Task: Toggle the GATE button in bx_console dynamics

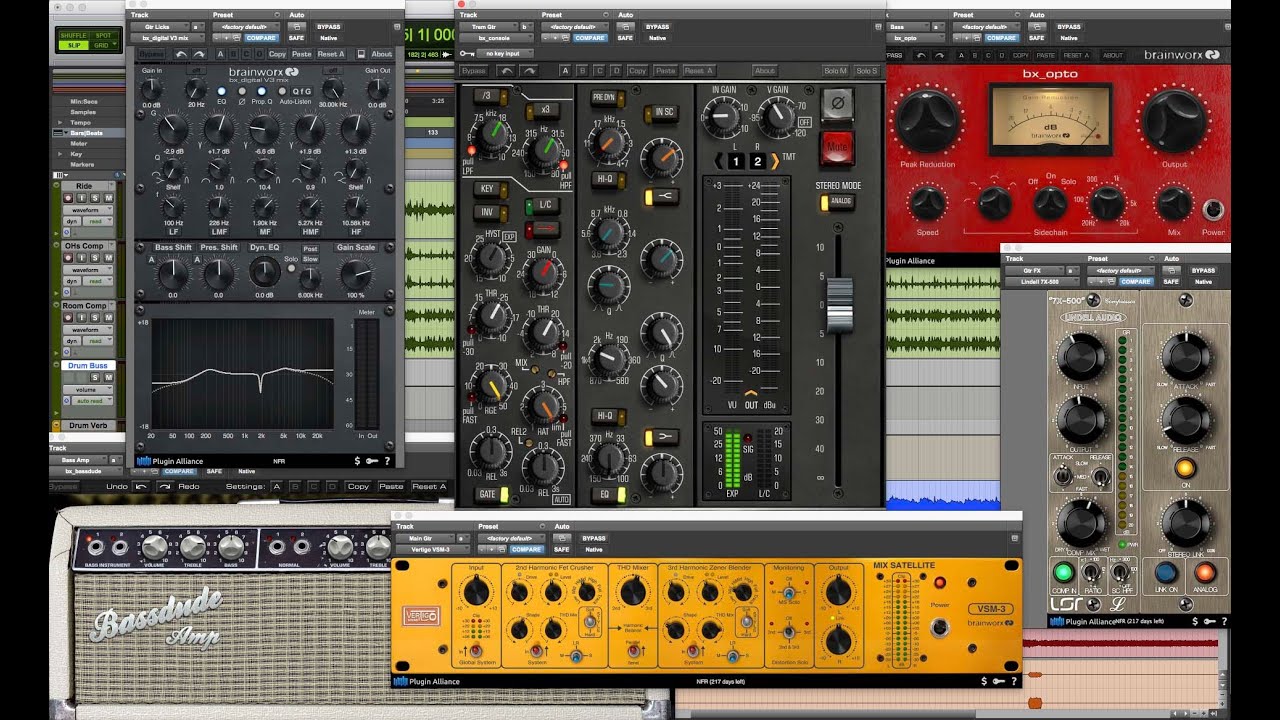Action: pyautogui.click(x=490, y=494)
